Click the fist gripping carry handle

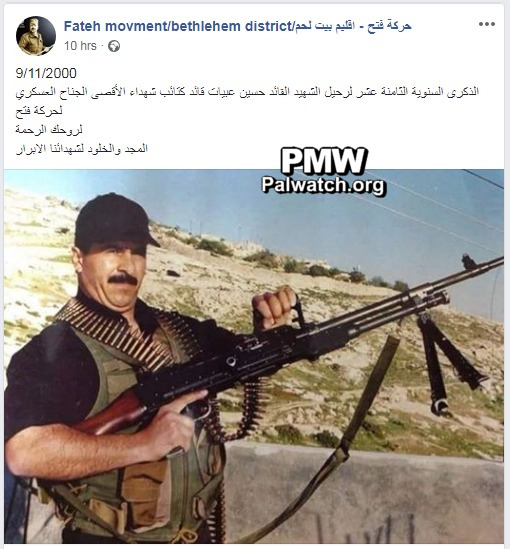(275, 308)
